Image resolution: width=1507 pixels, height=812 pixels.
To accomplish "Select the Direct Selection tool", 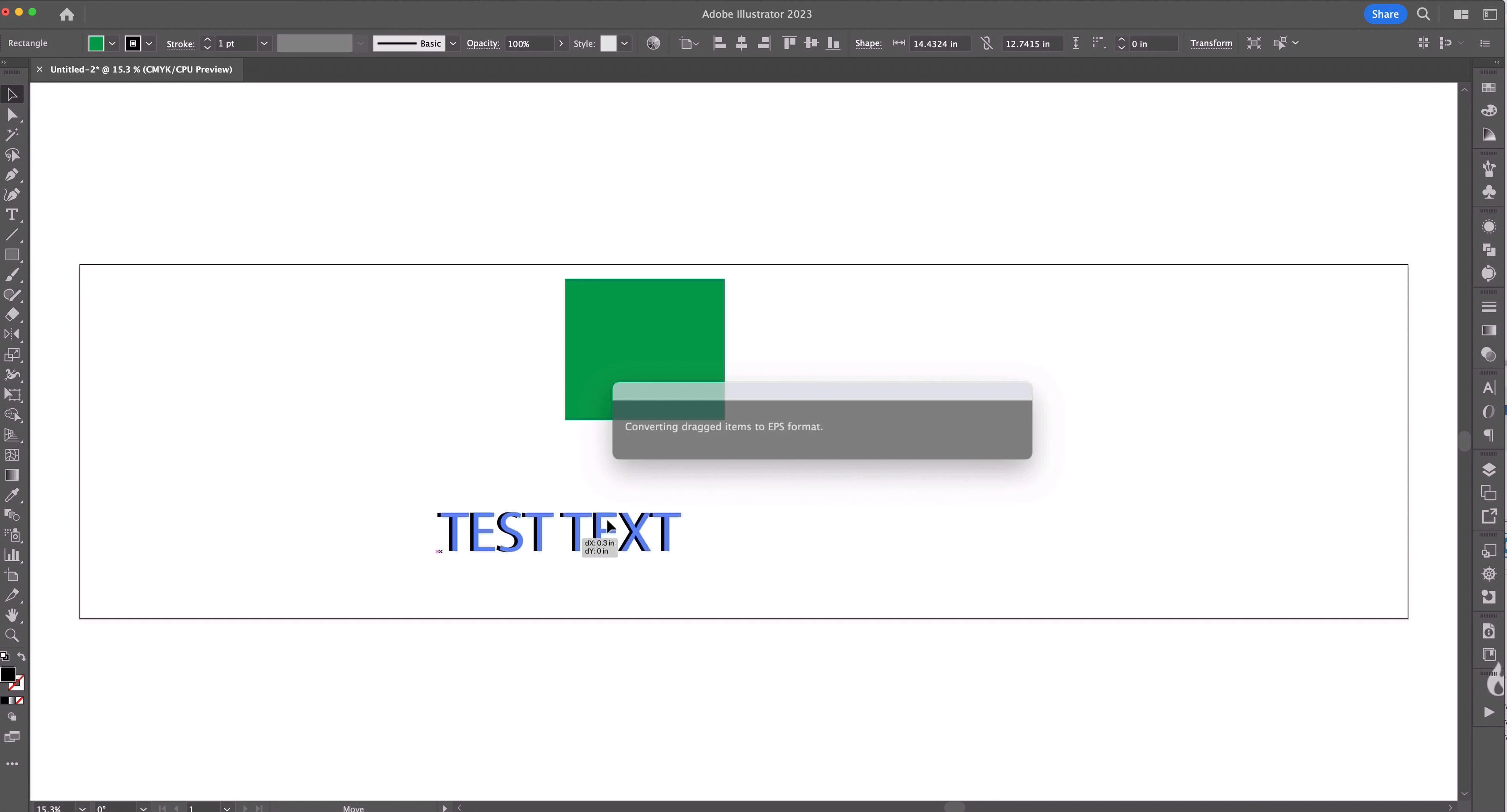I will coord(12,115).
